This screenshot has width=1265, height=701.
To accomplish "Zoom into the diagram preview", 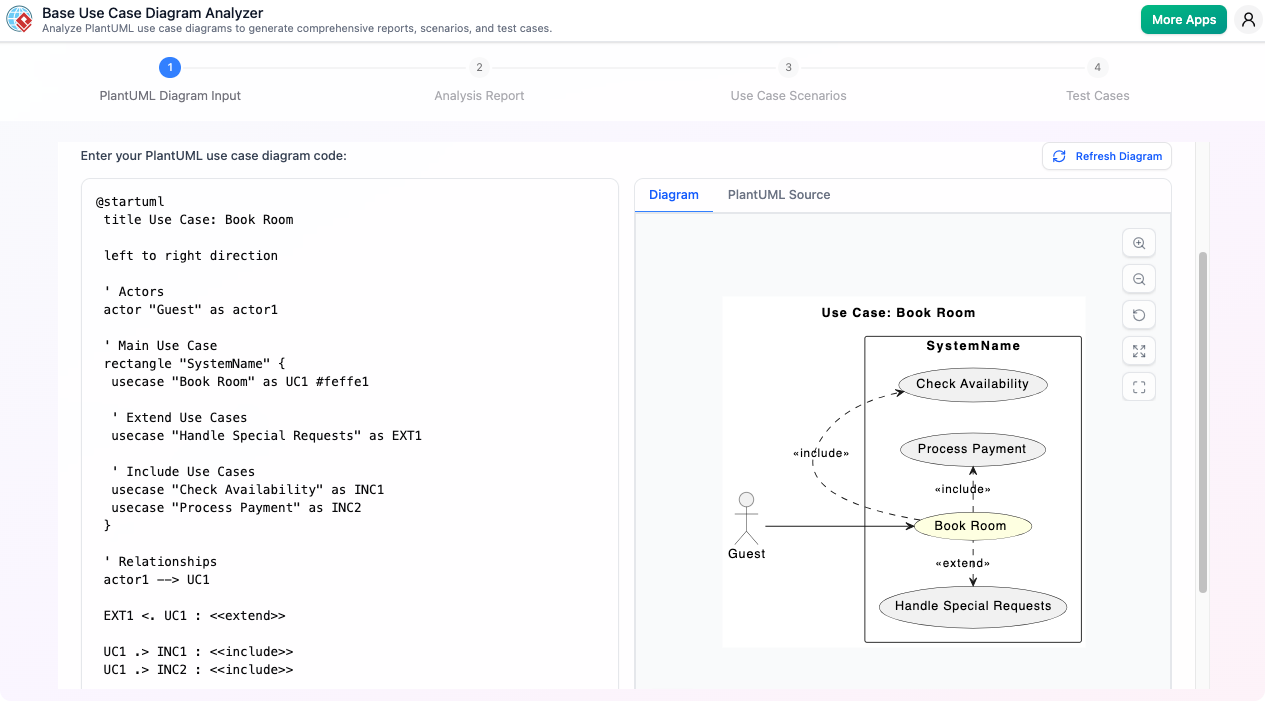I will click(x=1139, y=242).
